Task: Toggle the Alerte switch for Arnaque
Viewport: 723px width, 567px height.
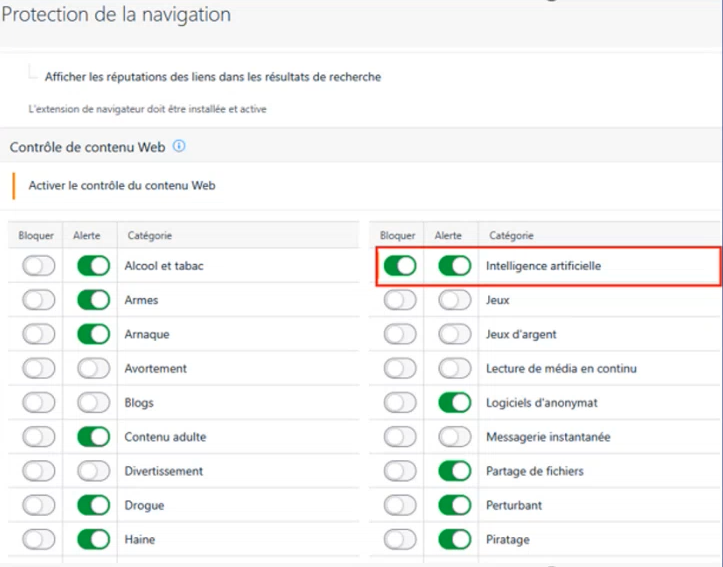Action: [x=93, y=334]
